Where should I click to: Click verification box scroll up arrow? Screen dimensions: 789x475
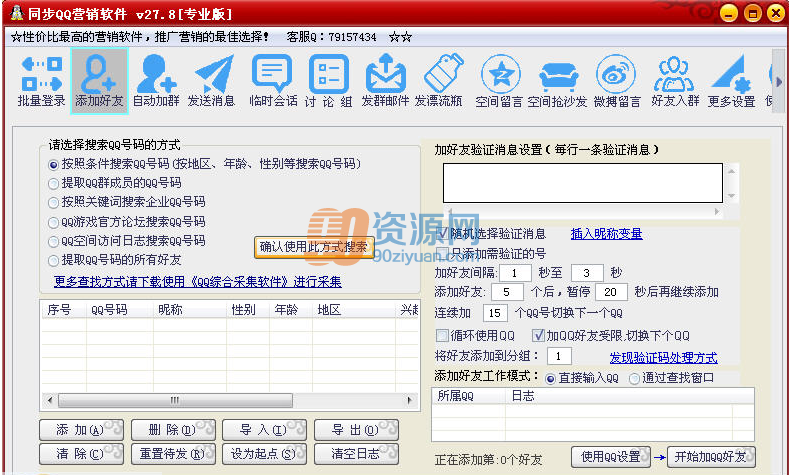[x=732, y=172]
